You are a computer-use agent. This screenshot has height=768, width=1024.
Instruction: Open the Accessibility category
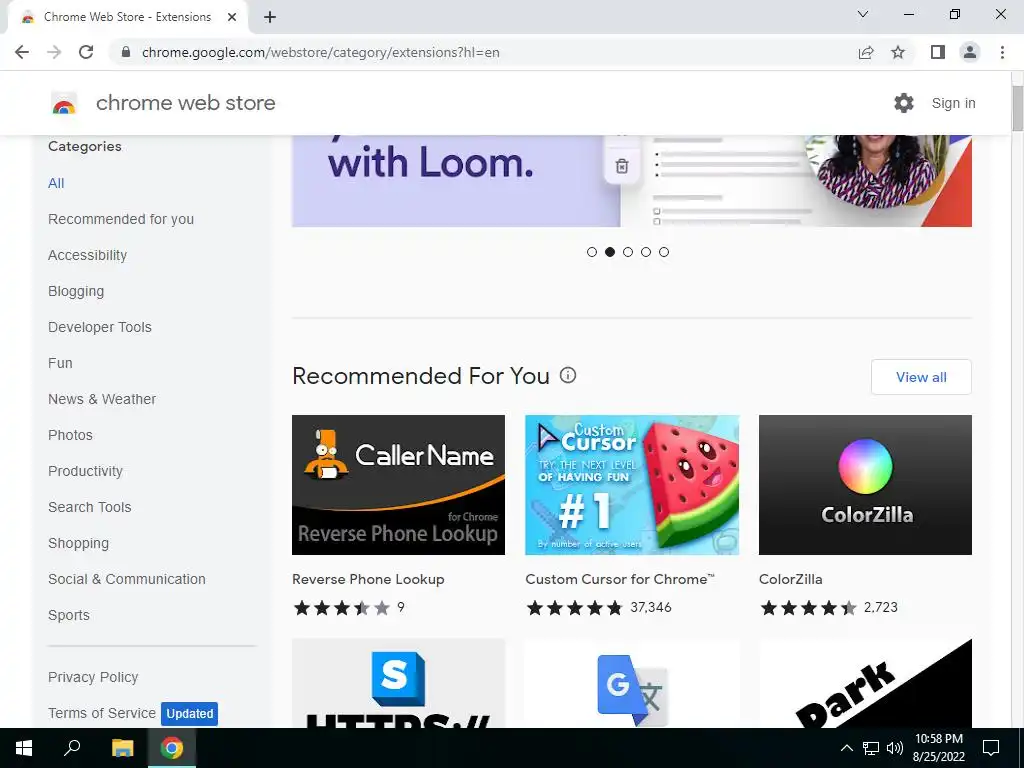[x=88, y=255]
